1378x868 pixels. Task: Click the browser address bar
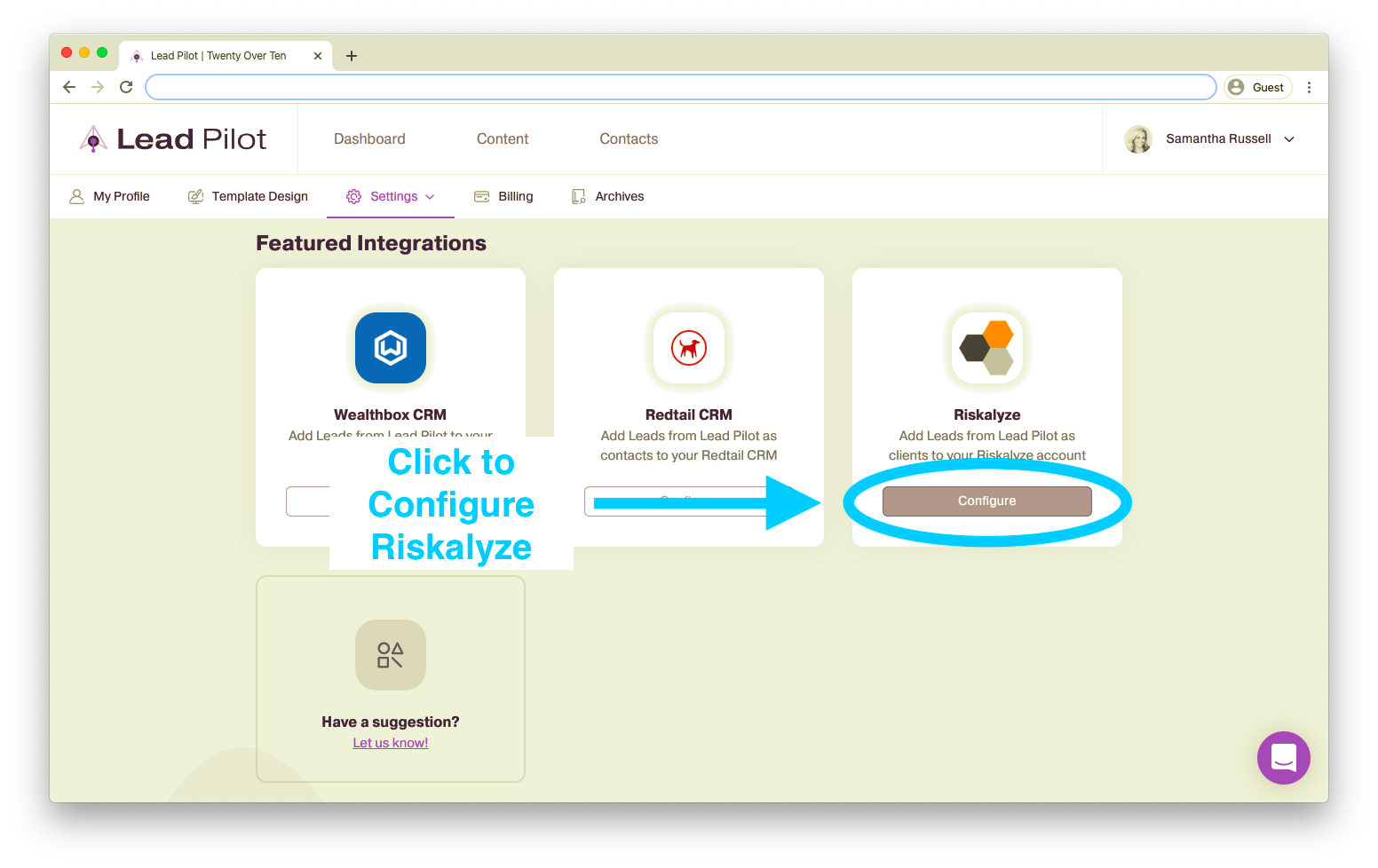point(681,87)
